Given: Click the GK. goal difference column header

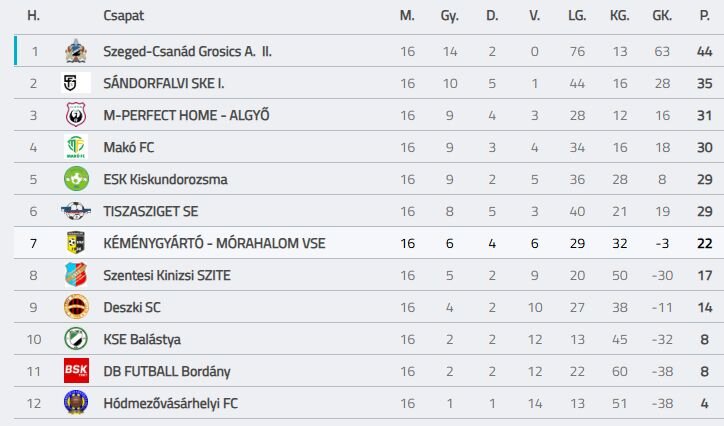Looking at the screenshot, I should (662, 15).
